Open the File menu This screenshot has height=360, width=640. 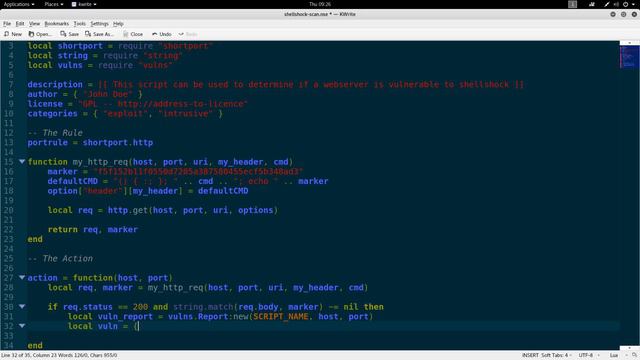point(7,24)
